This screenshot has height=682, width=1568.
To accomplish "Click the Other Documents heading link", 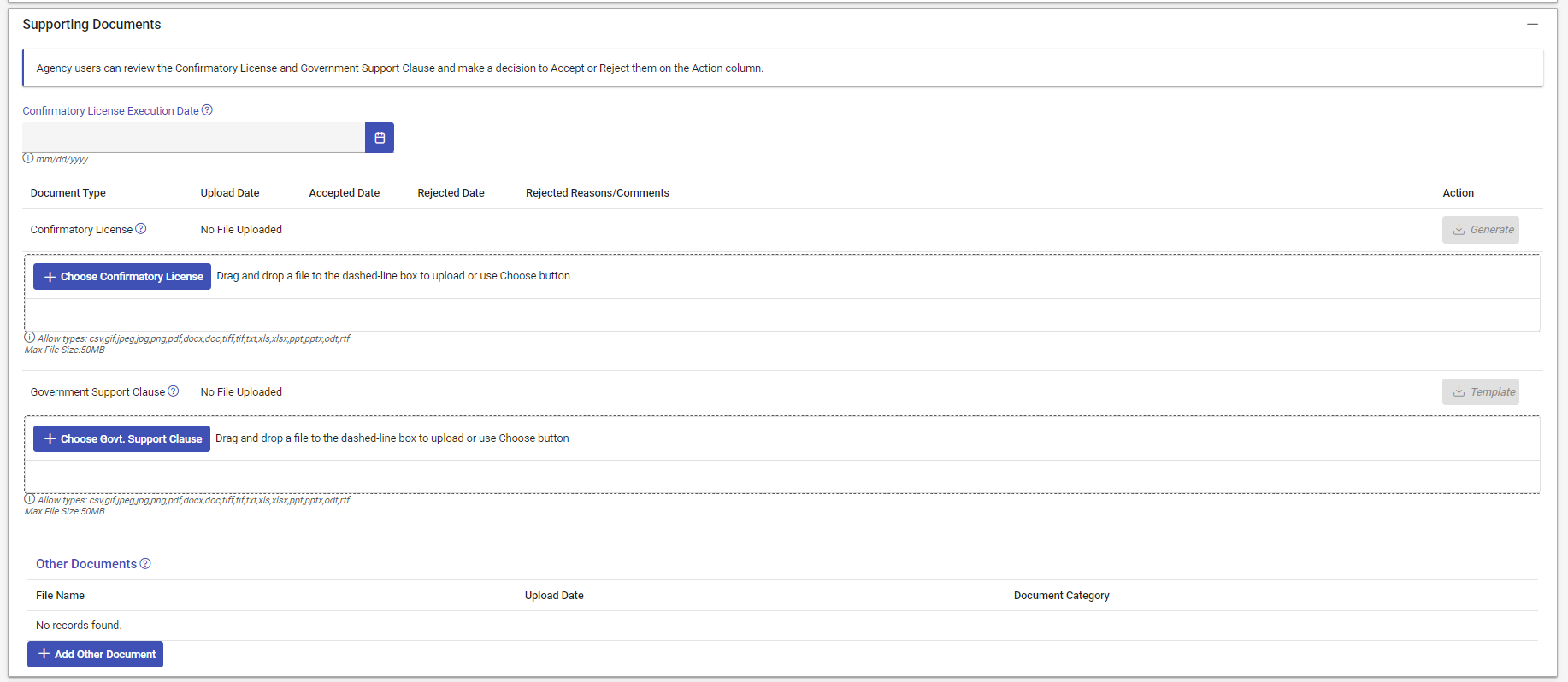I will coord(86,564).
